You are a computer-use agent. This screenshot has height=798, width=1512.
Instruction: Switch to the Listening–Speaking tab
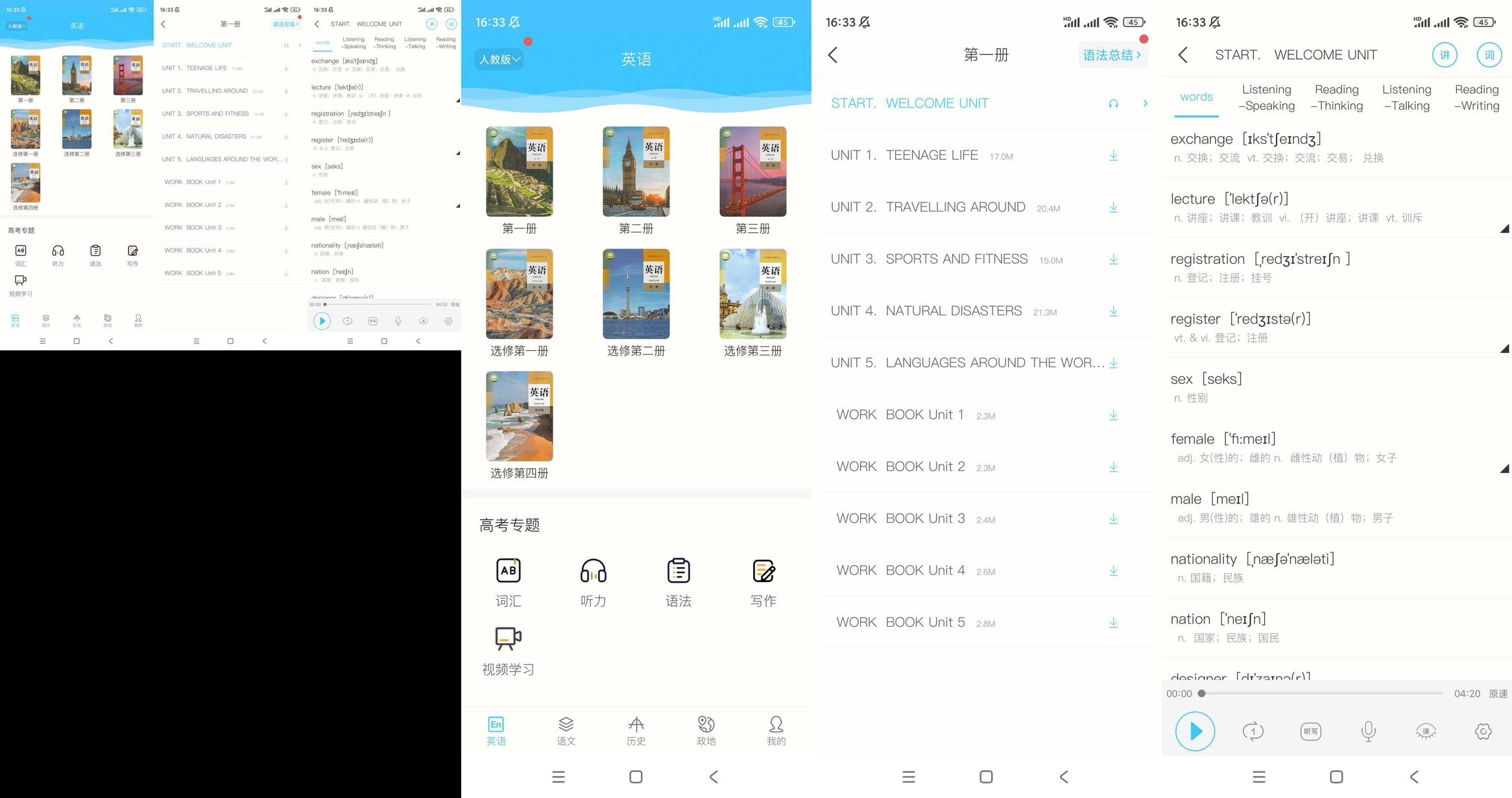click(x=1267, y=97)
